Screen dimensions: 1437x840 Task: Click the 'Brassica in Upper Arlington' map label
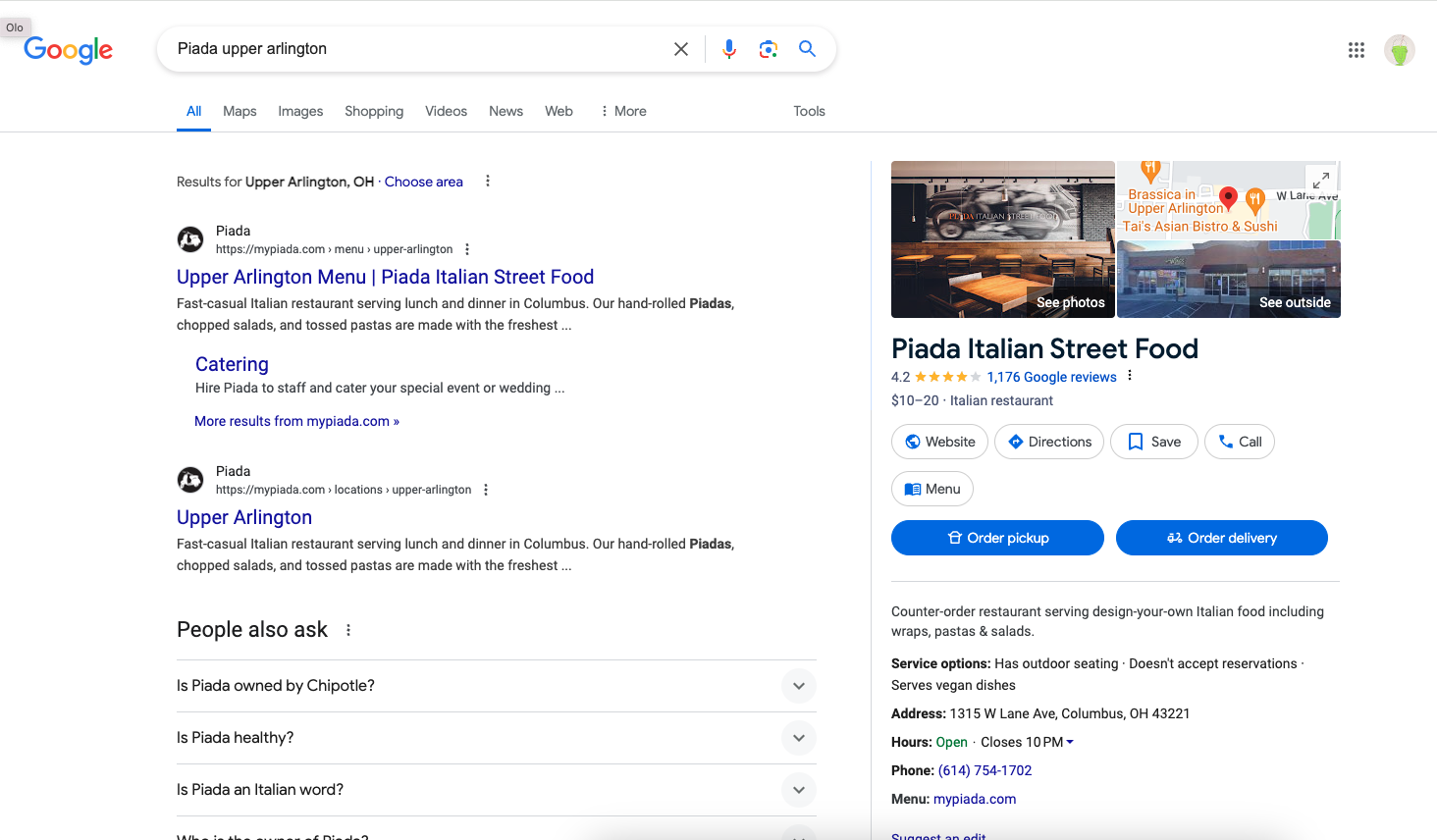1176,201
